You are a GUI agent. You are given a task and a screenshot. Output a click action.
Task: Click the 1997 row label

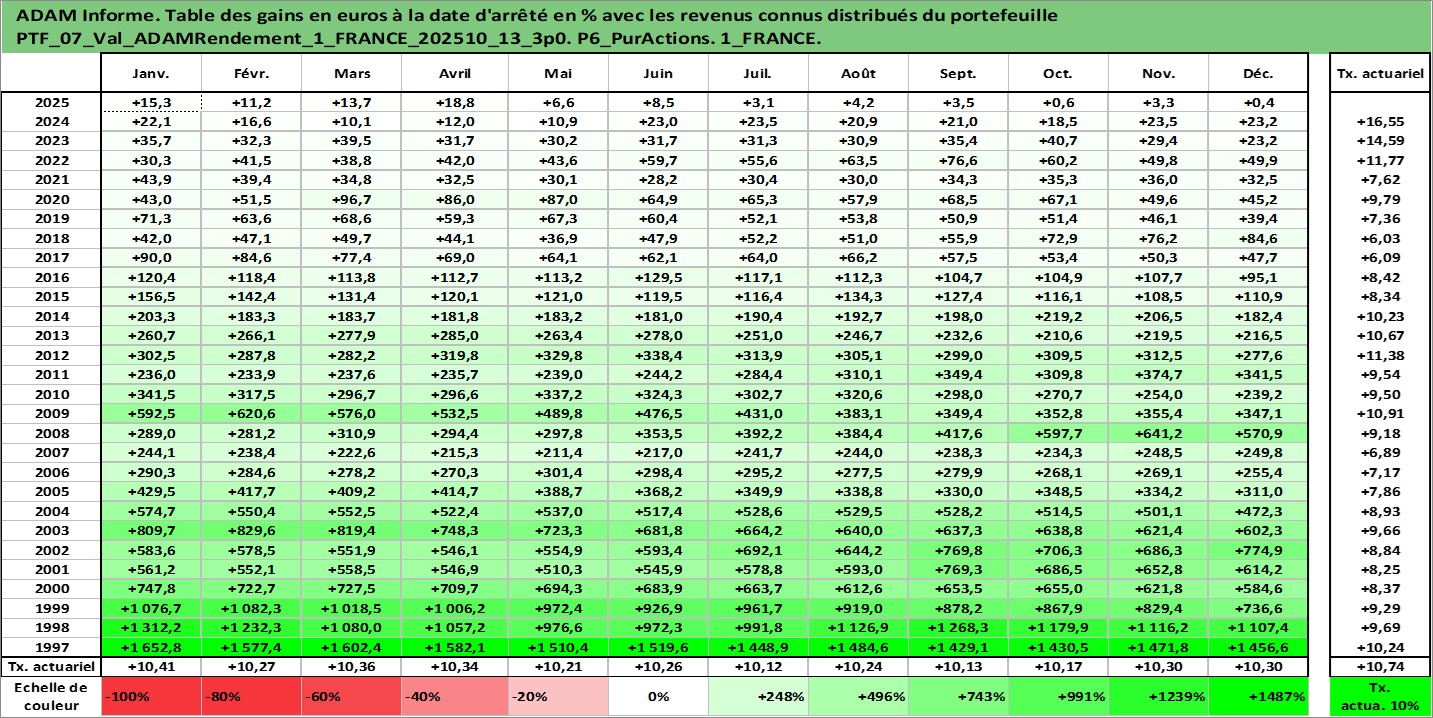pos(51,647)
